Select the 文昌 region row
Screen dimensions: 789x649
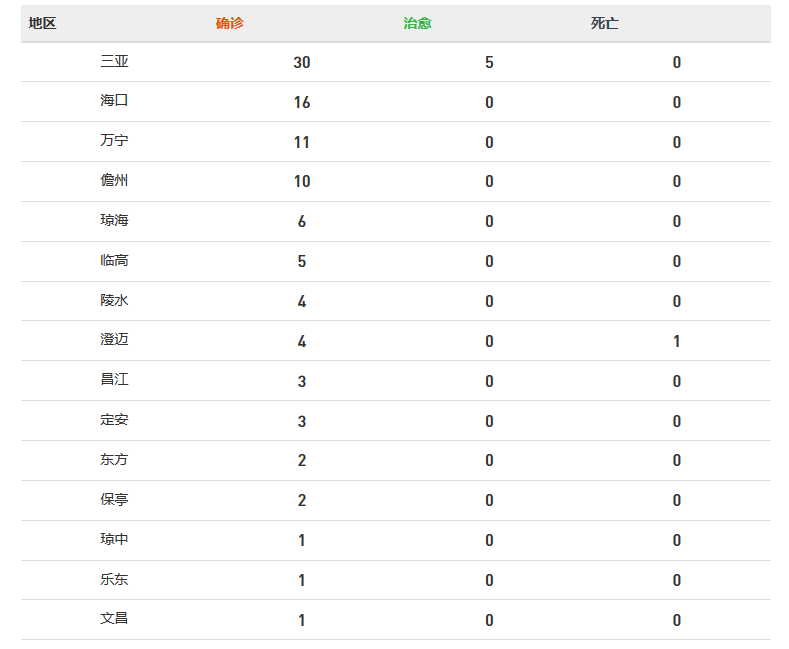[396, 619]
